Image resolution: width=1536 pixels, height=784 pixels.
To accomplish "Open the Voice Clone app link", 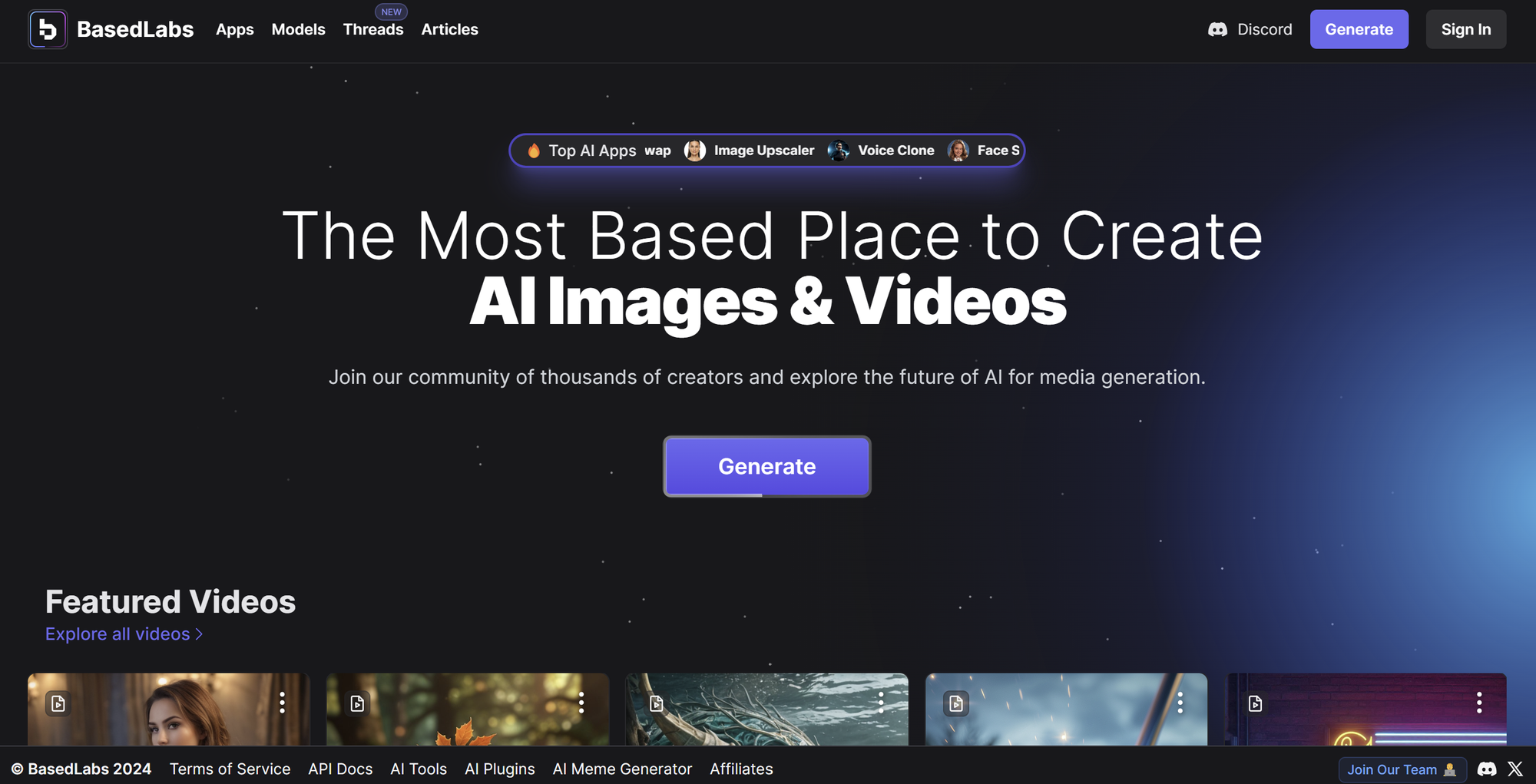I will click(895, 151).
